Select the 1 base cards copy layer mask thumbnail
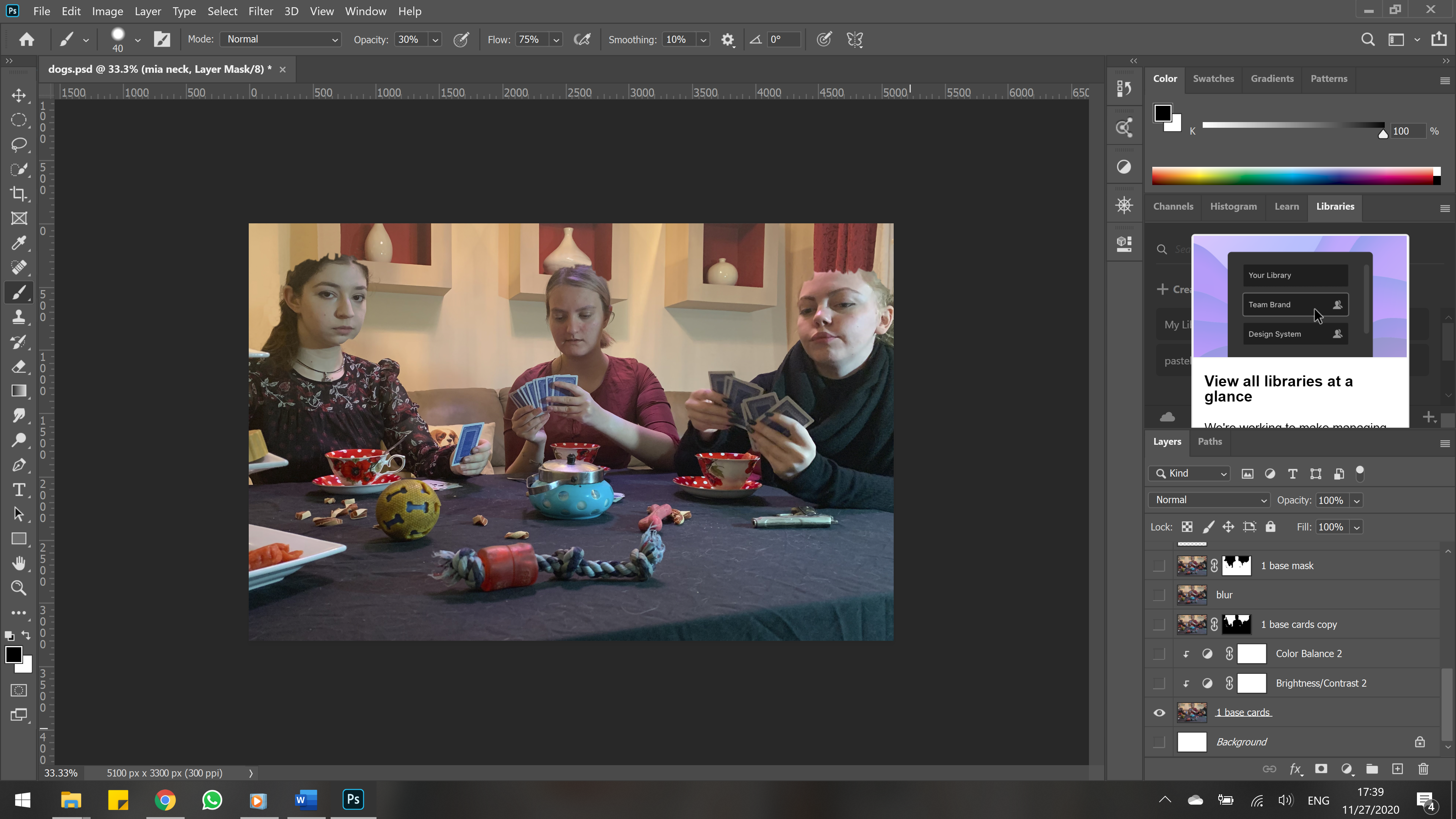This screenshot has width=1456, height=819. pyautogui.click(x=1236, y=624)
